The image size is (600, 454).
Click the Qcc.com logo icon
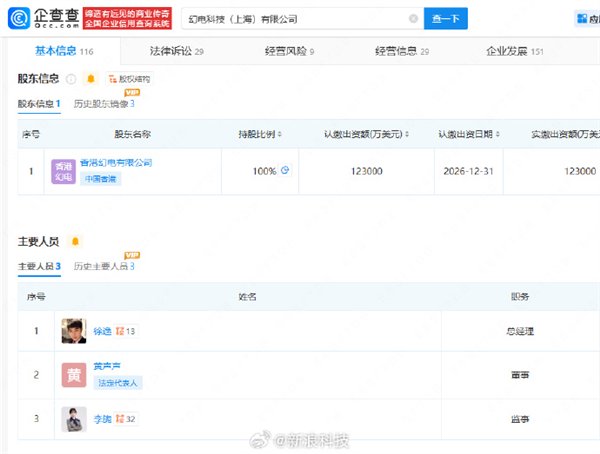(x=19, y=18)
